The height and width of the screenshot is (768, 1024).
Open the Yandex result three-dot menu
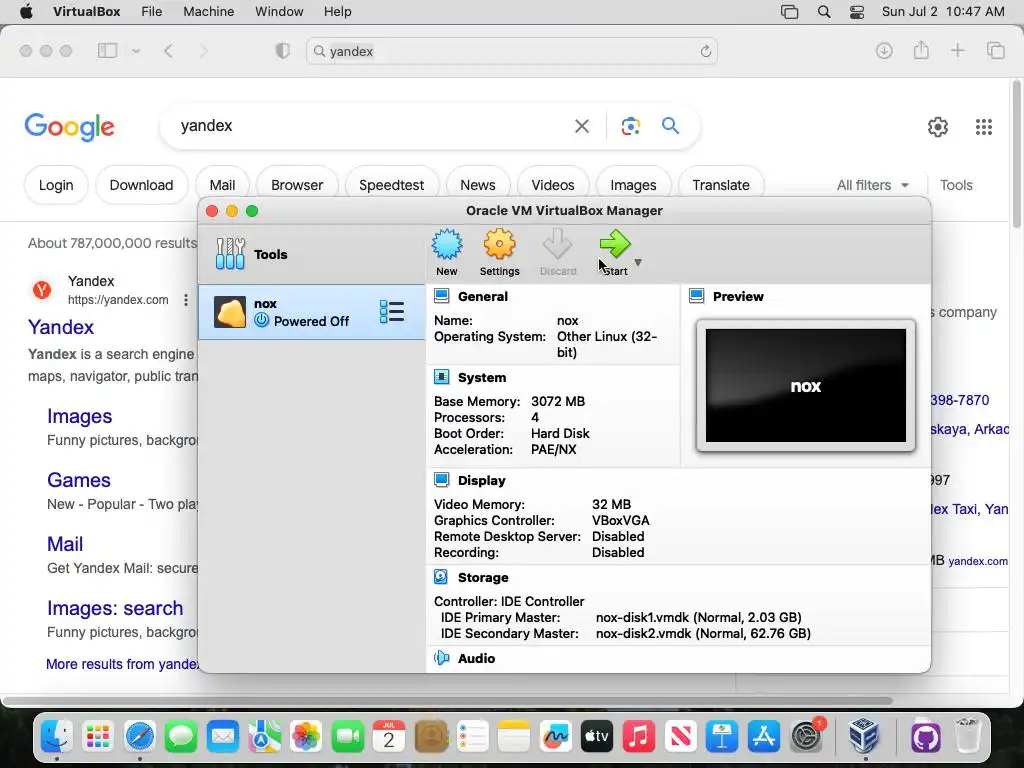(185, 300)
